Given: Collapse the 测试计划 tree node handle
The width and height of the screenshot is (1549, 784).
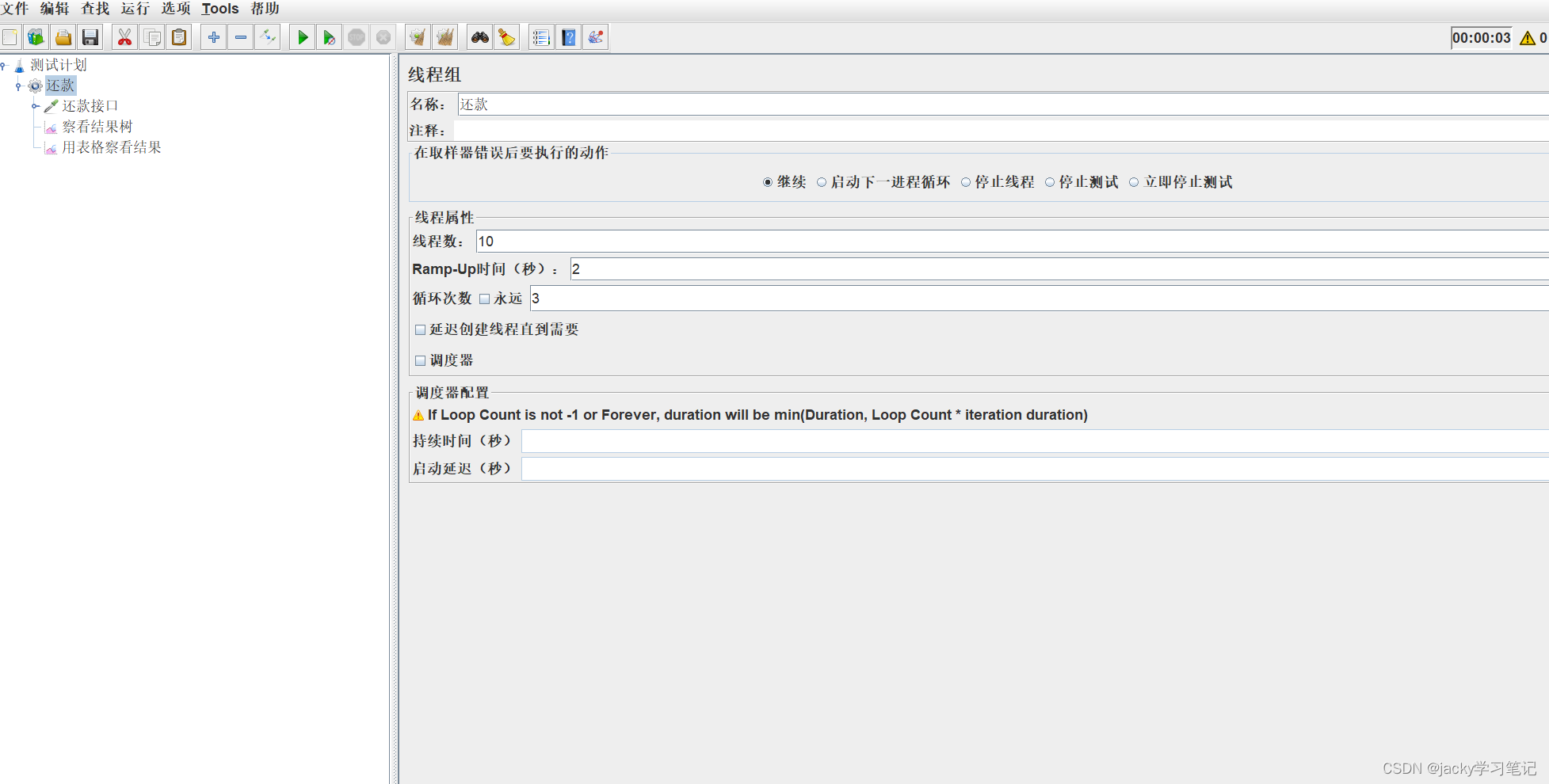Looking at the screenshot, I should [3, 66].
